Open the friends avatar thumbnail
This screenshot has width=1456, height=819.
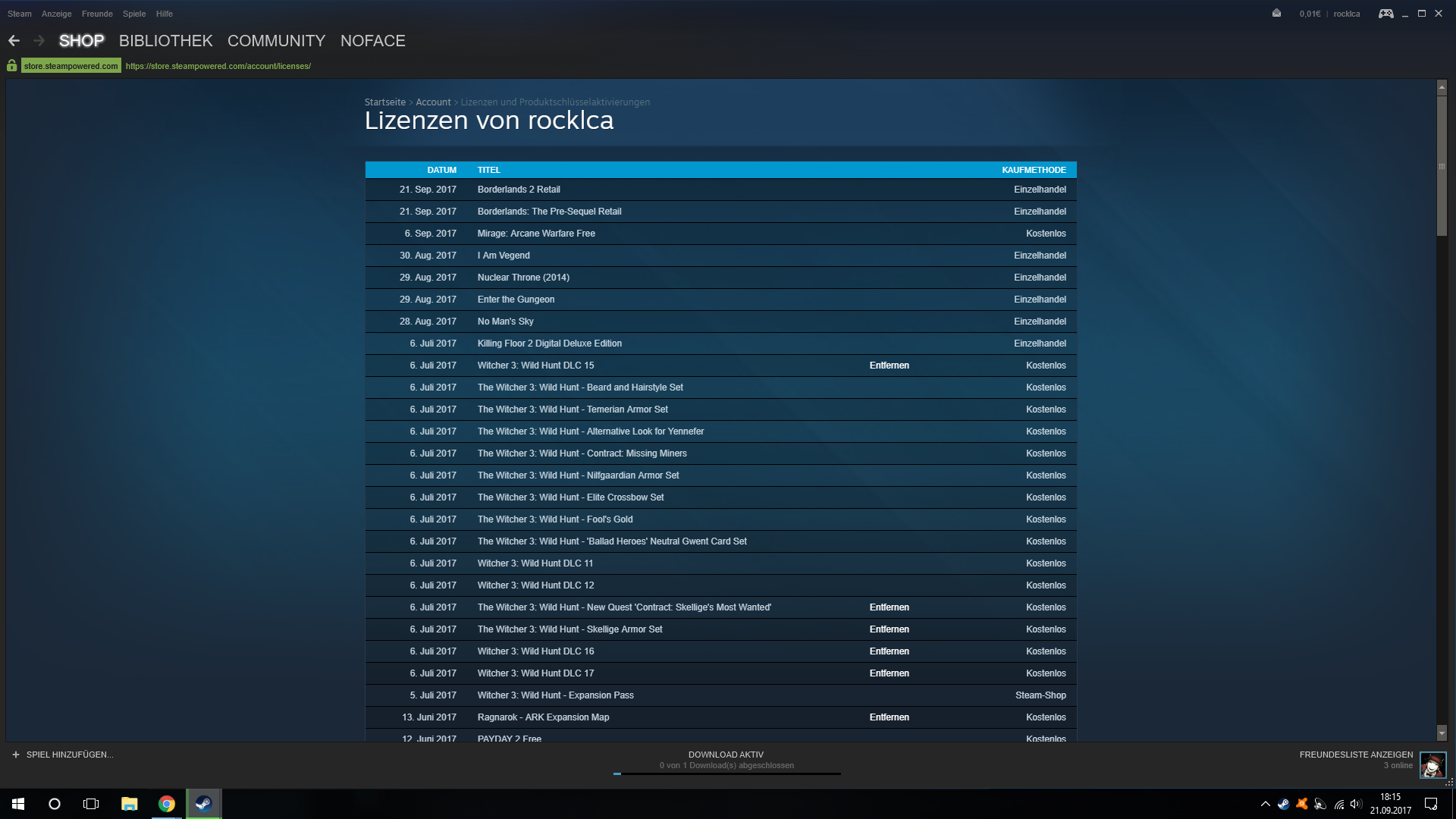(x=1432, y=765)
